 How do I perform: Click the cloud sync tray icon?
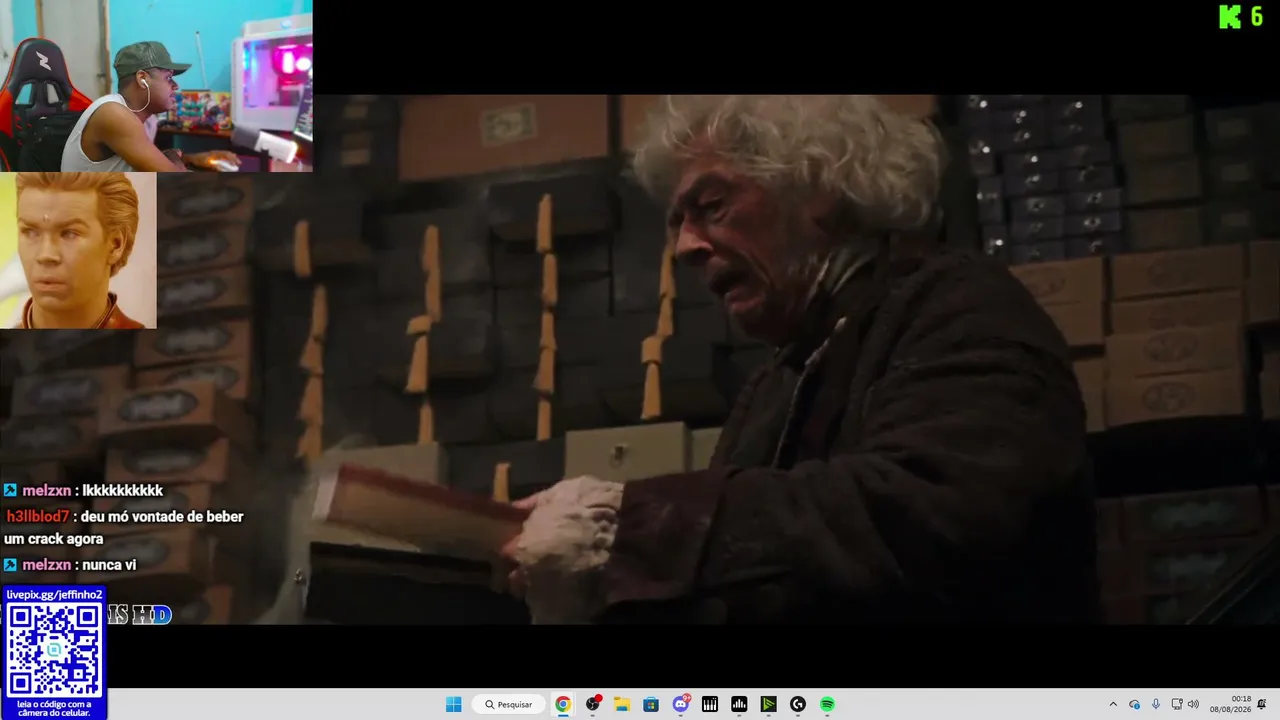pyautogui.click(x=1134, y=704)
